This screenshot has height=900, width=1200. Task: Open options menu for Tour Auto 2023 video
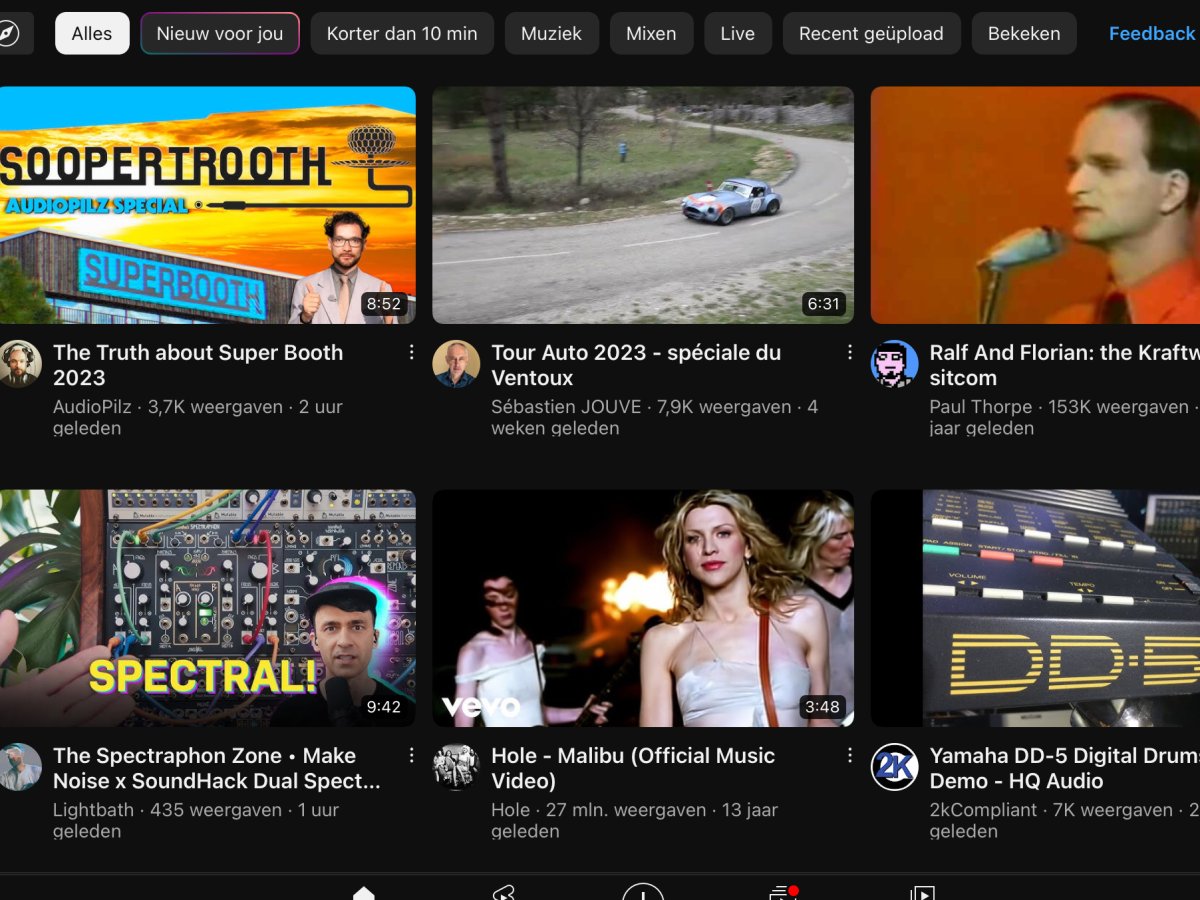(x=849, y=352)
